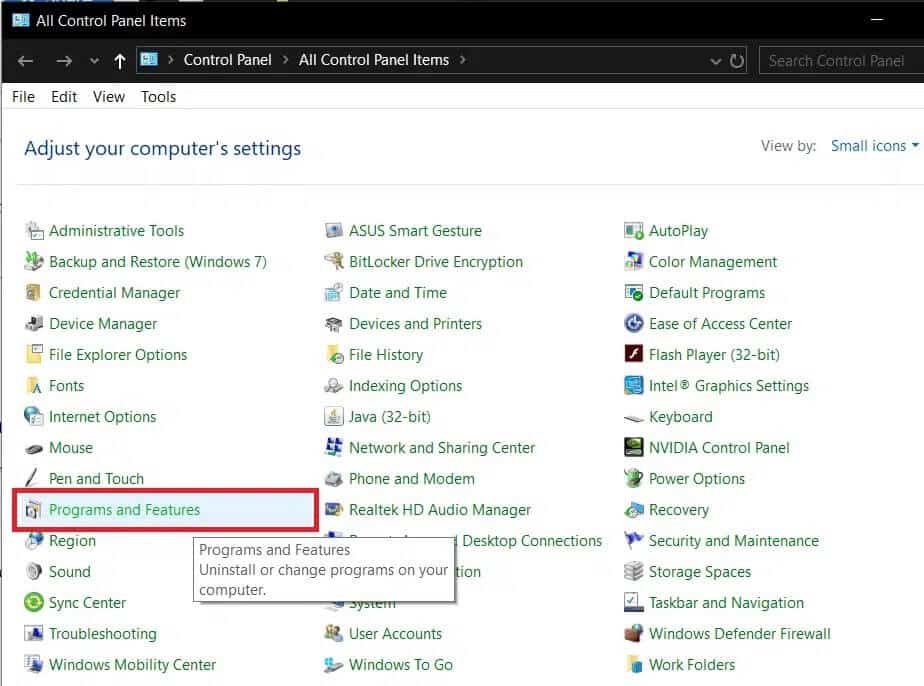This screenshot has height=686, width=924.
Task: Expand chevron before Control Panel breadcrumb
Action: pos(171,60)
